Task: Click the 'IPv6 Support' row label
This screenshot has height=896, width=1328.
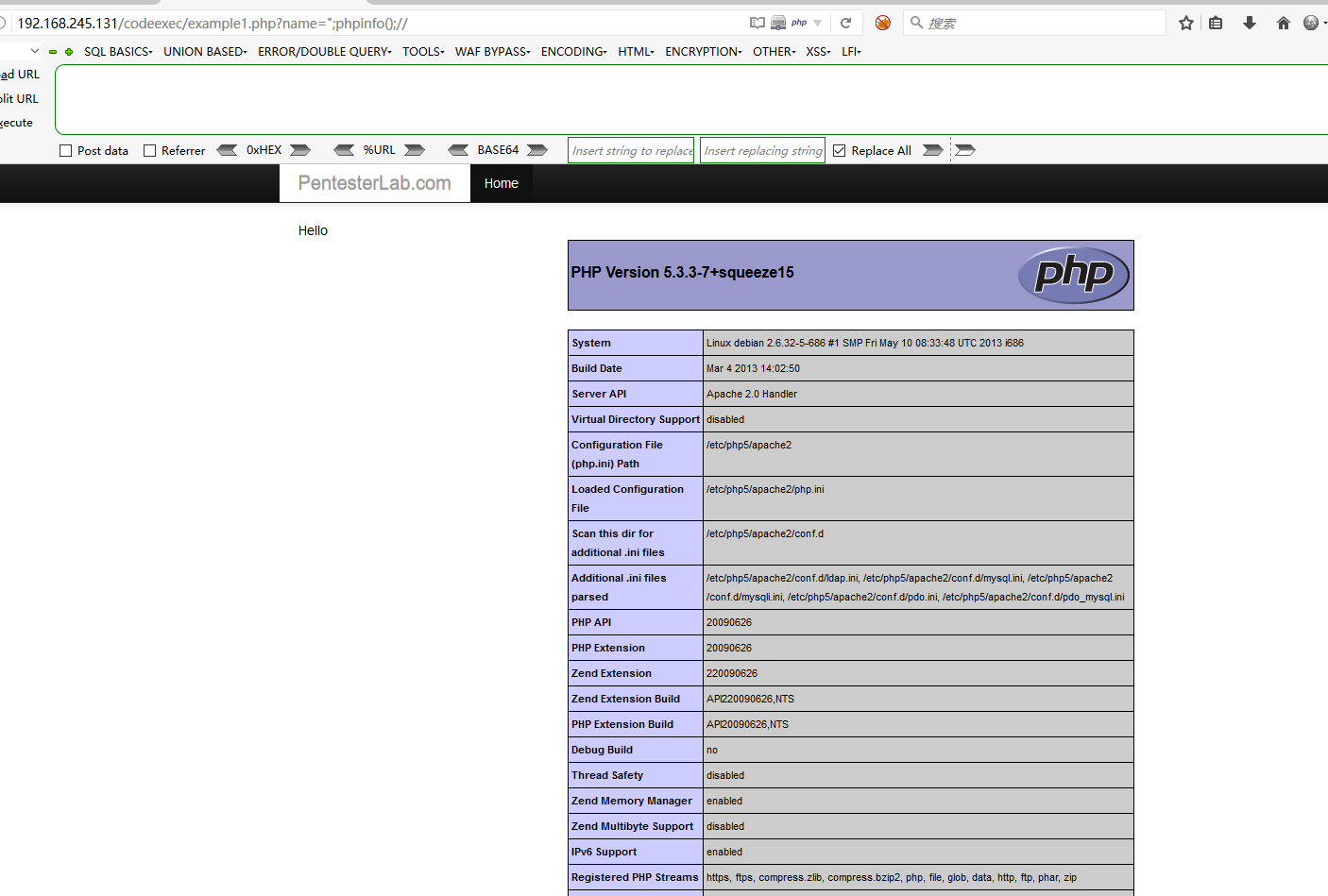Action: tap(604, 853)
